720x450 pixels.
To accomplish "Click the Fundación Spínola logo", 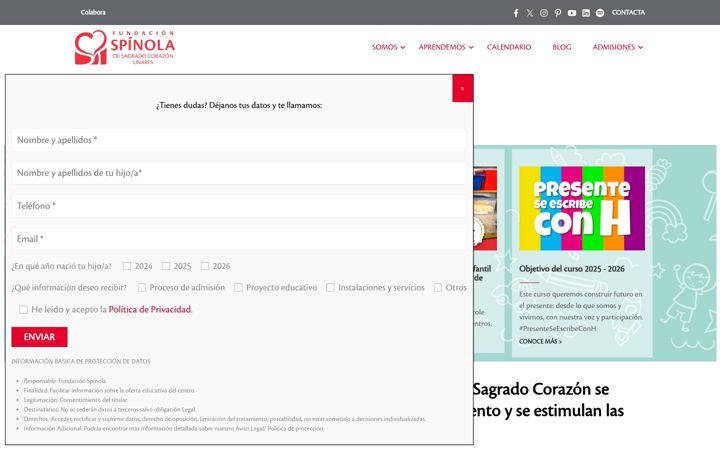I will coord(124,47).
